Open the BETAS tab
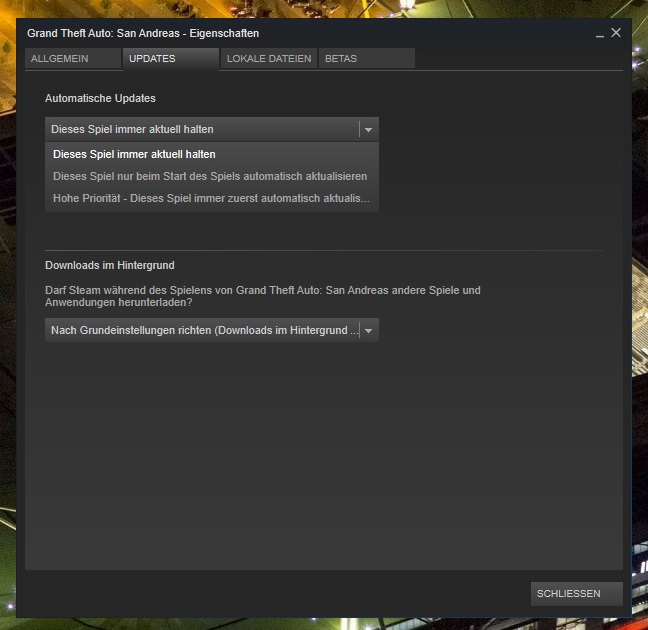This screenshot has width=648, height=630. pyautogui.click(x=367, y=59)
